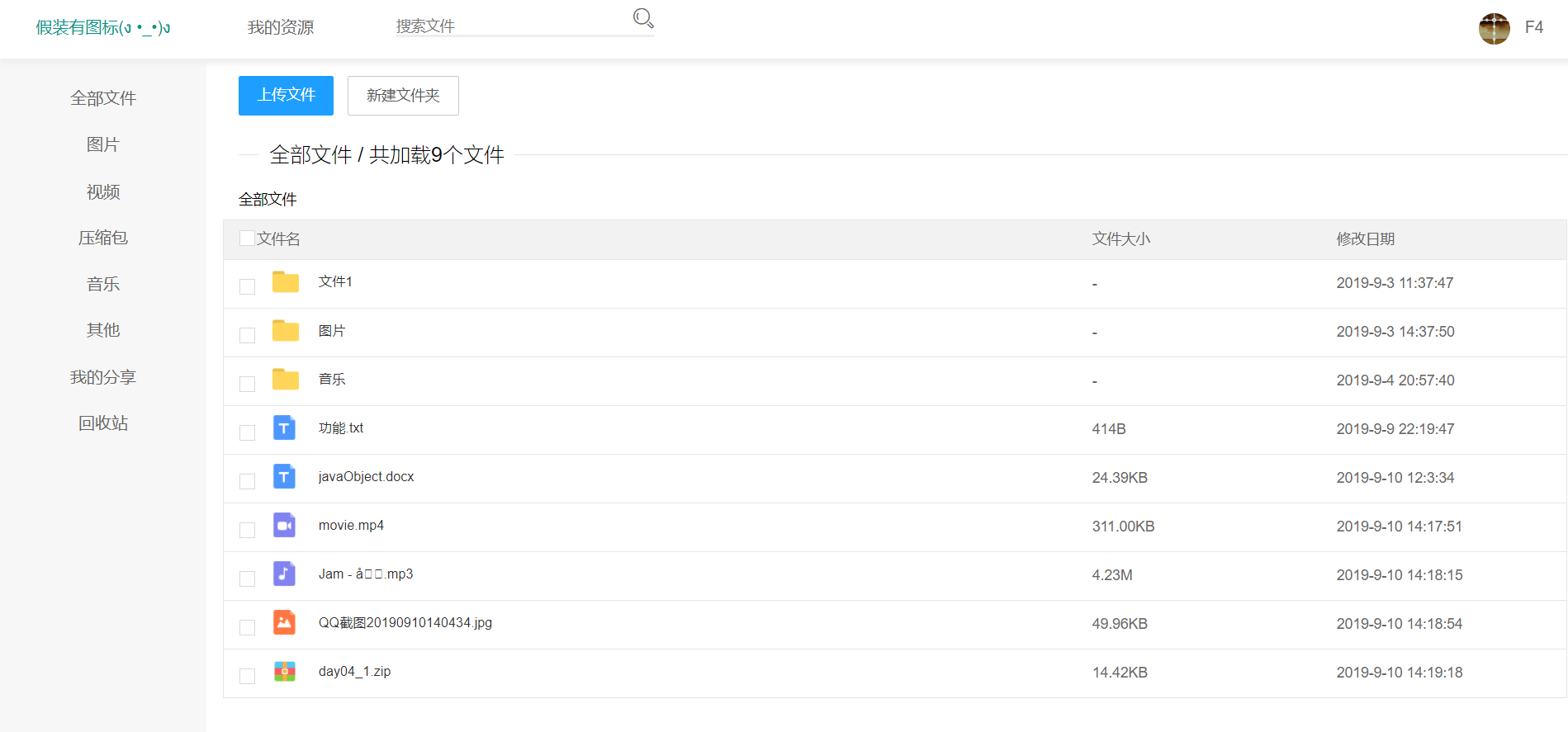Click the music icon for Jam mp3
Screen dimensions: 1568x732
click(x=284, y=574)
